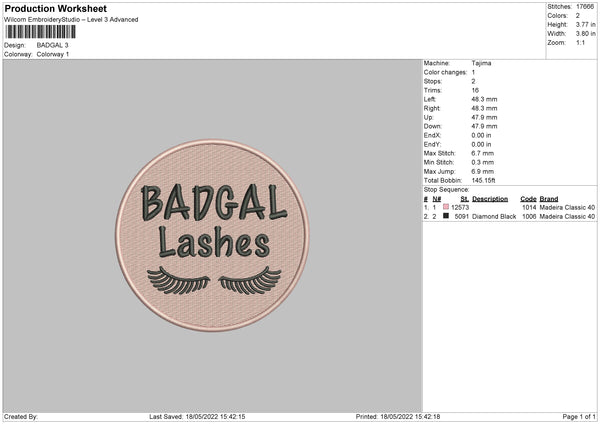The width and height of the screenshot is (600, 424).
Task: Click the Min Stitch value 0.3 mm
Action: point(483,163)
